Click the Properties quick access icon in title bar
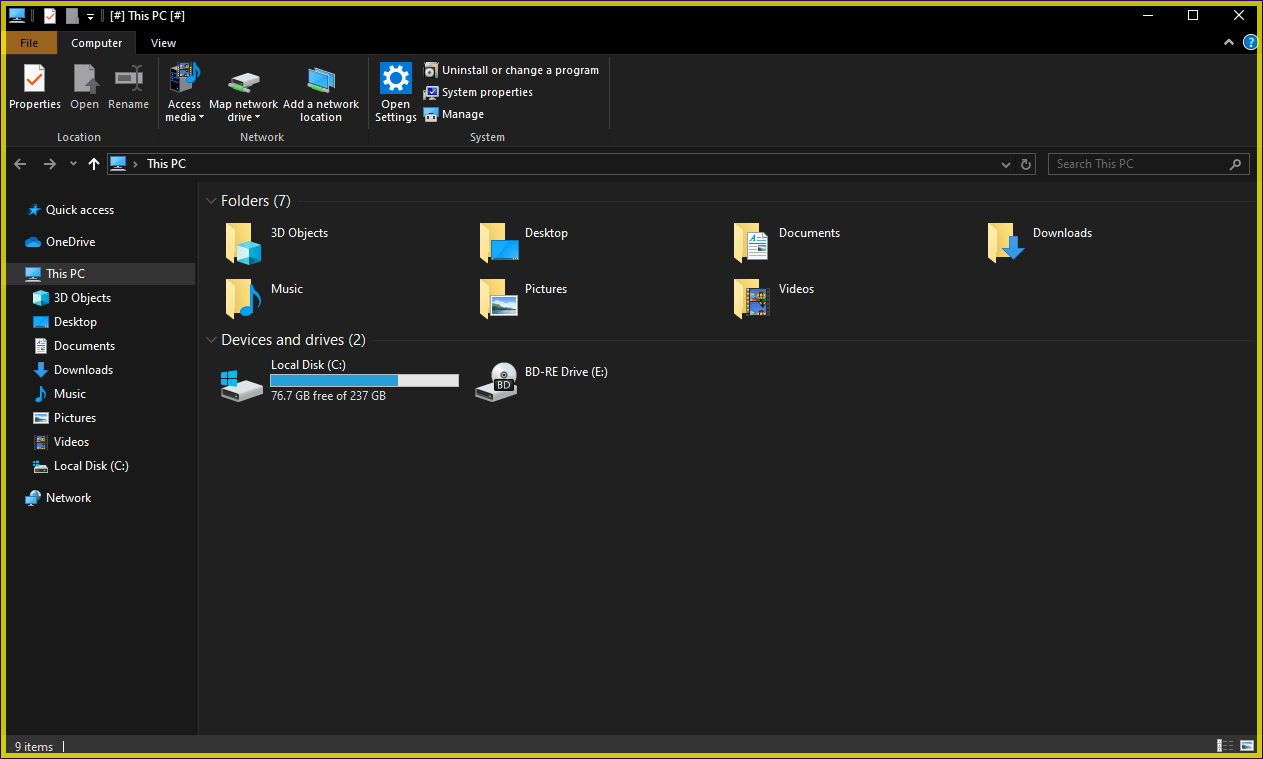 coord(50,16)
